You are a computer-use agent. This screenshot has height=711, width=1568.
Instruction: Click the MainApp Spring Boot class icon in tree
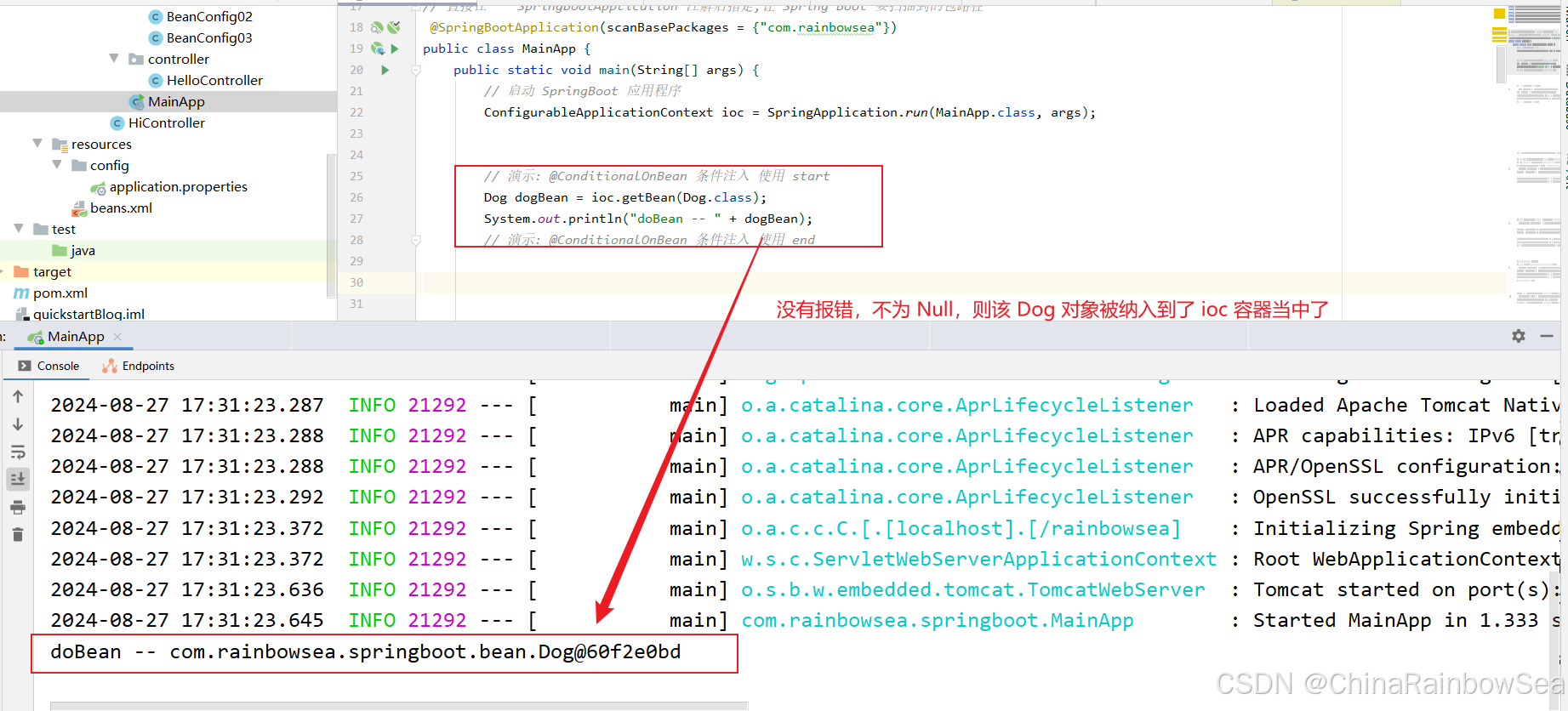136,101
